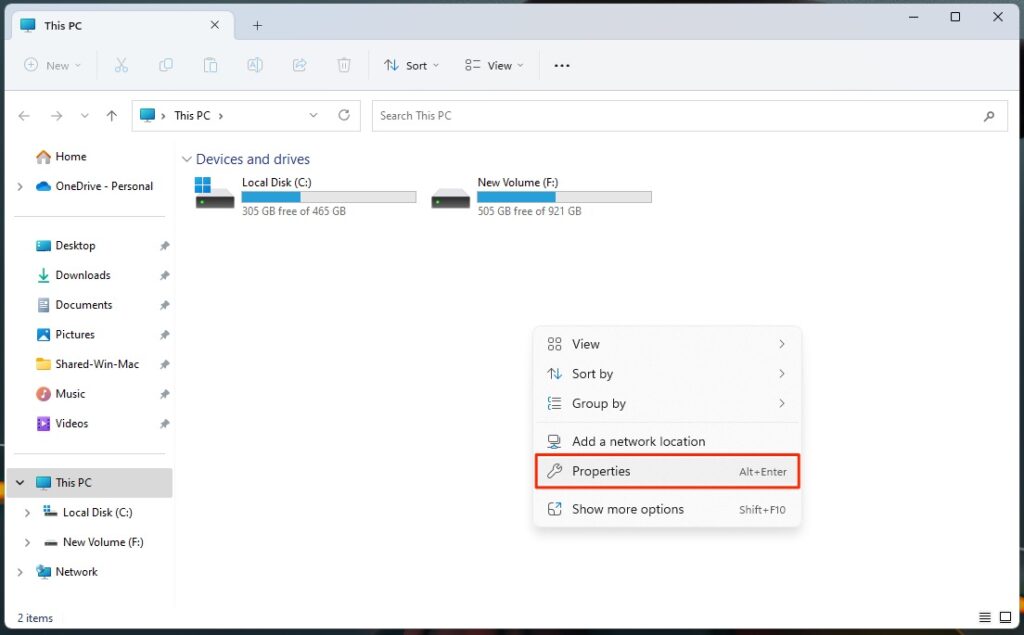Click the Delete trash can icon
Screen dimensions: 1024x635
tap(344, 65)
